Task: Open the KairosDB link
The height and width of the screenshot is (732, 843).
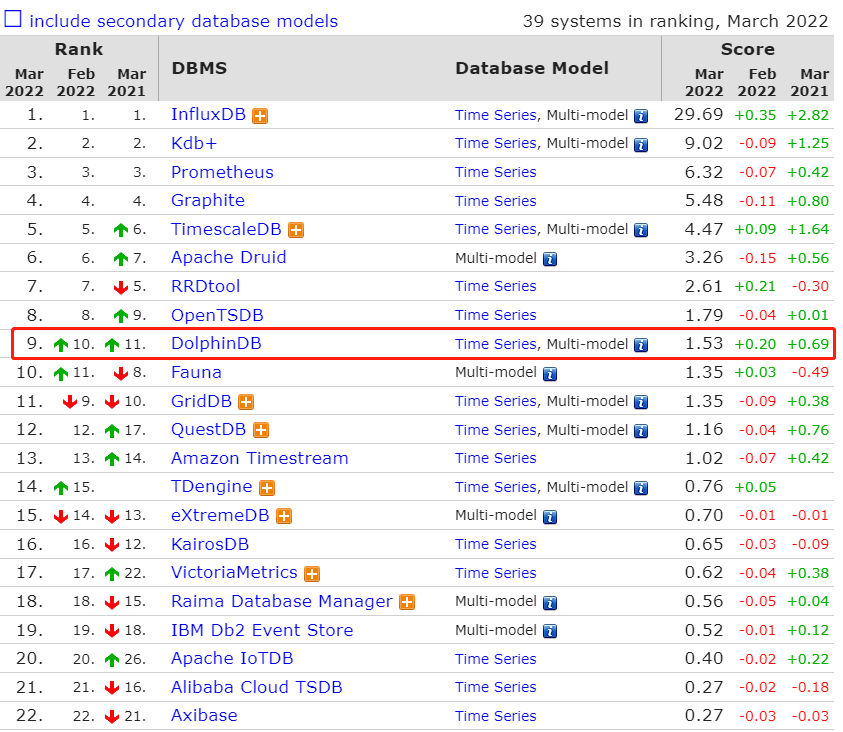Action: click(x=210, y=544)
